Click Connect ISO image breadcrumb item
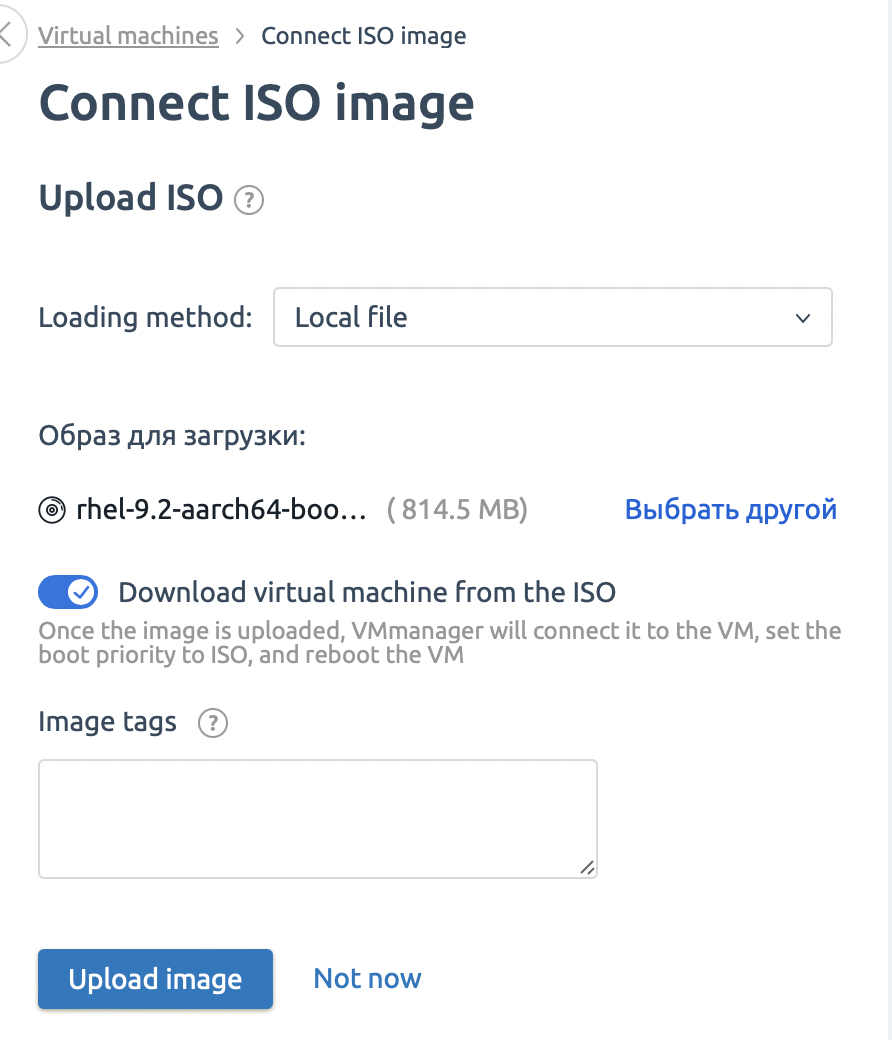The height and width of the screenshot is (1040, 892). 363,36
